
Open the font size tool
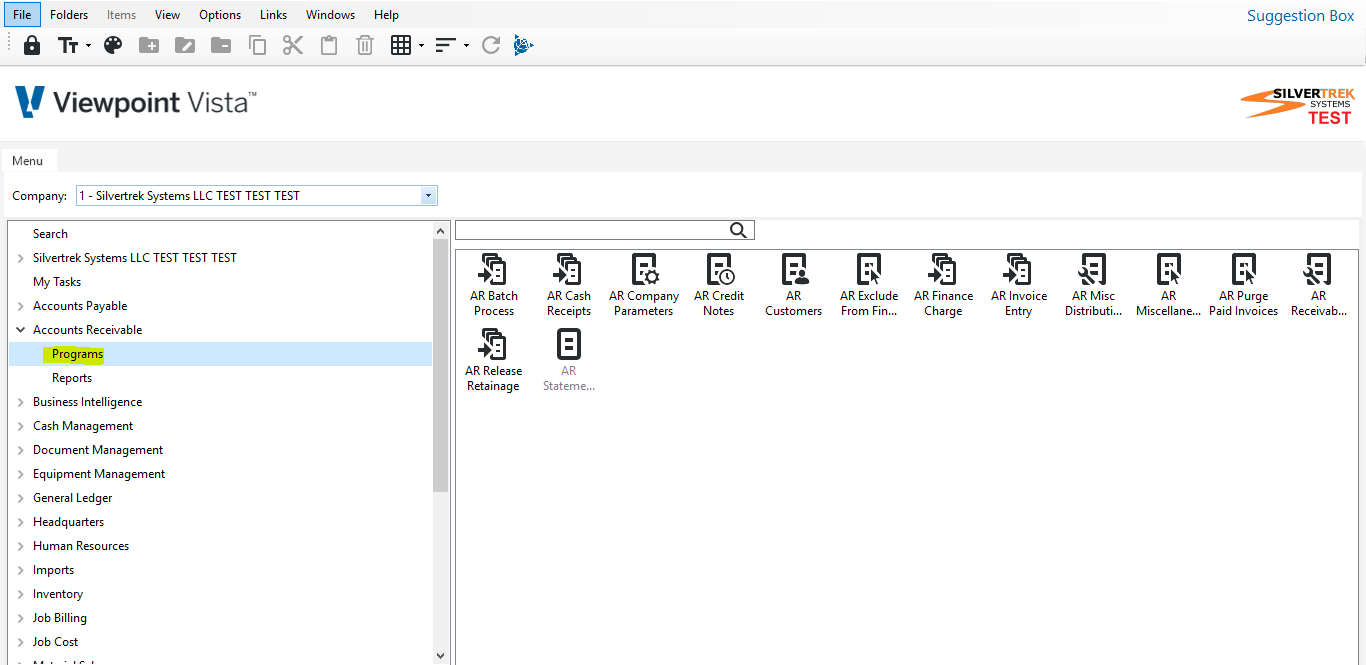(x=68, y=45)
